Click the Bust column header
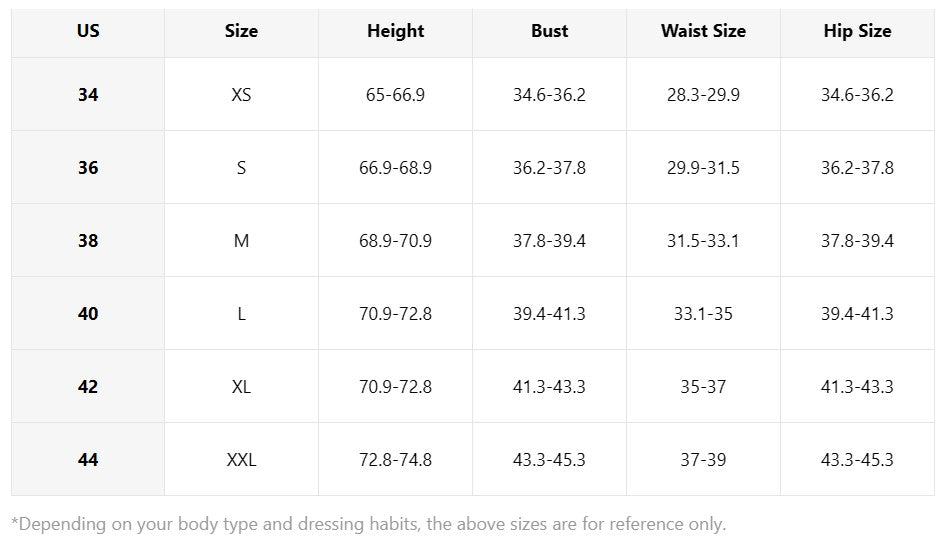The image size is (947, 540). [550, 31]
